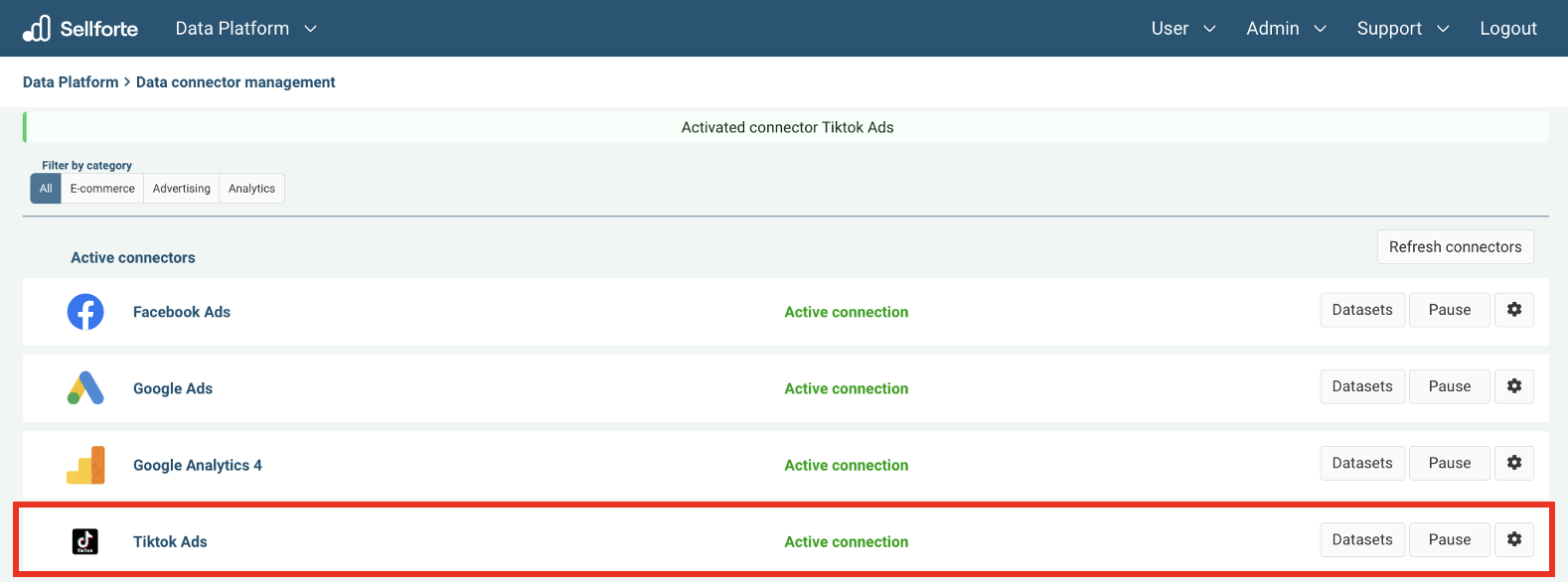Open settings gear for Google Ads
The image size is (1568, 582).
[x=1513, y=386]
